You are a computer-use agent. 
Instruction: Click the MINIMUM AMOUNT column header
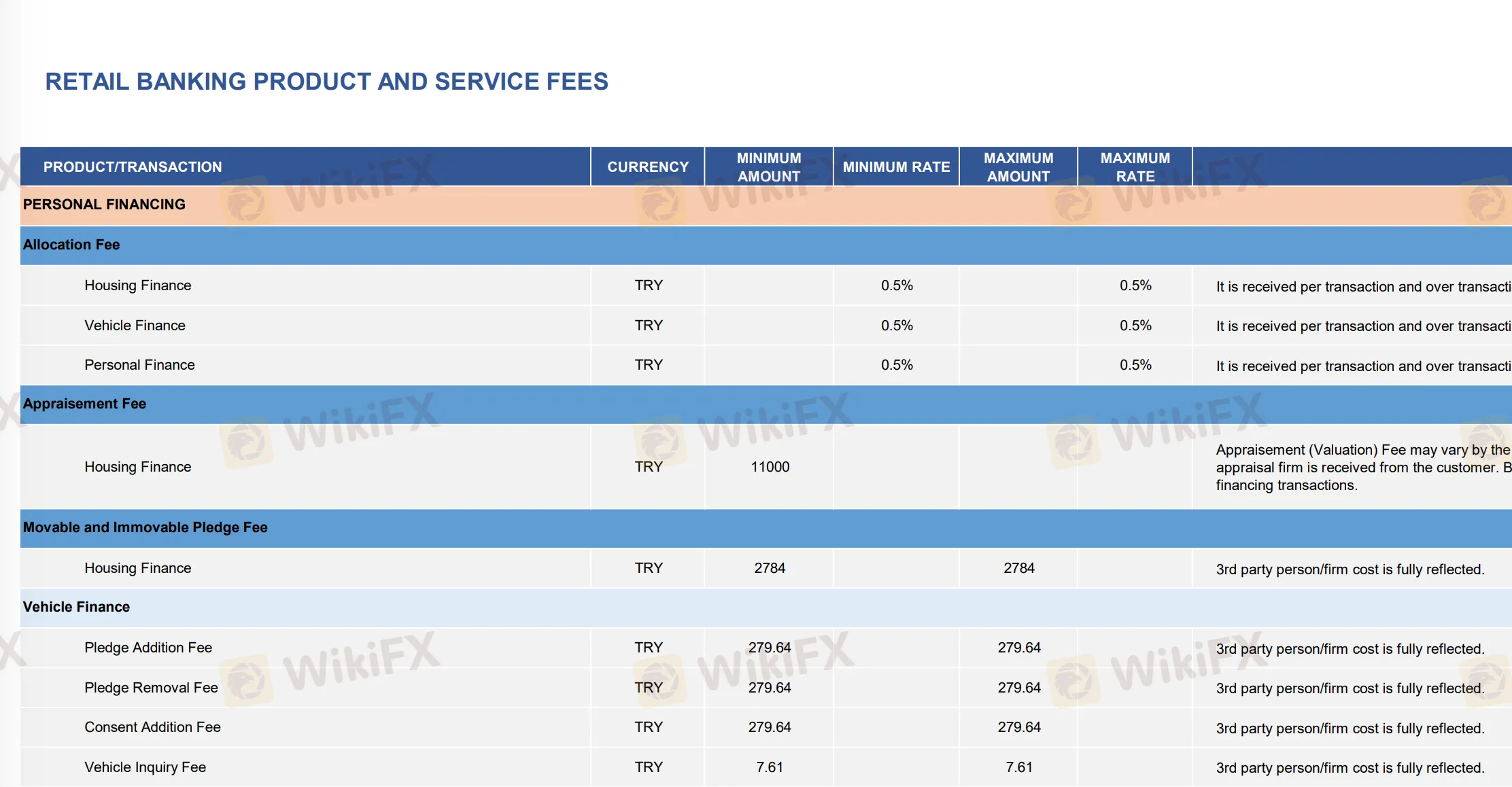(768, 167)
